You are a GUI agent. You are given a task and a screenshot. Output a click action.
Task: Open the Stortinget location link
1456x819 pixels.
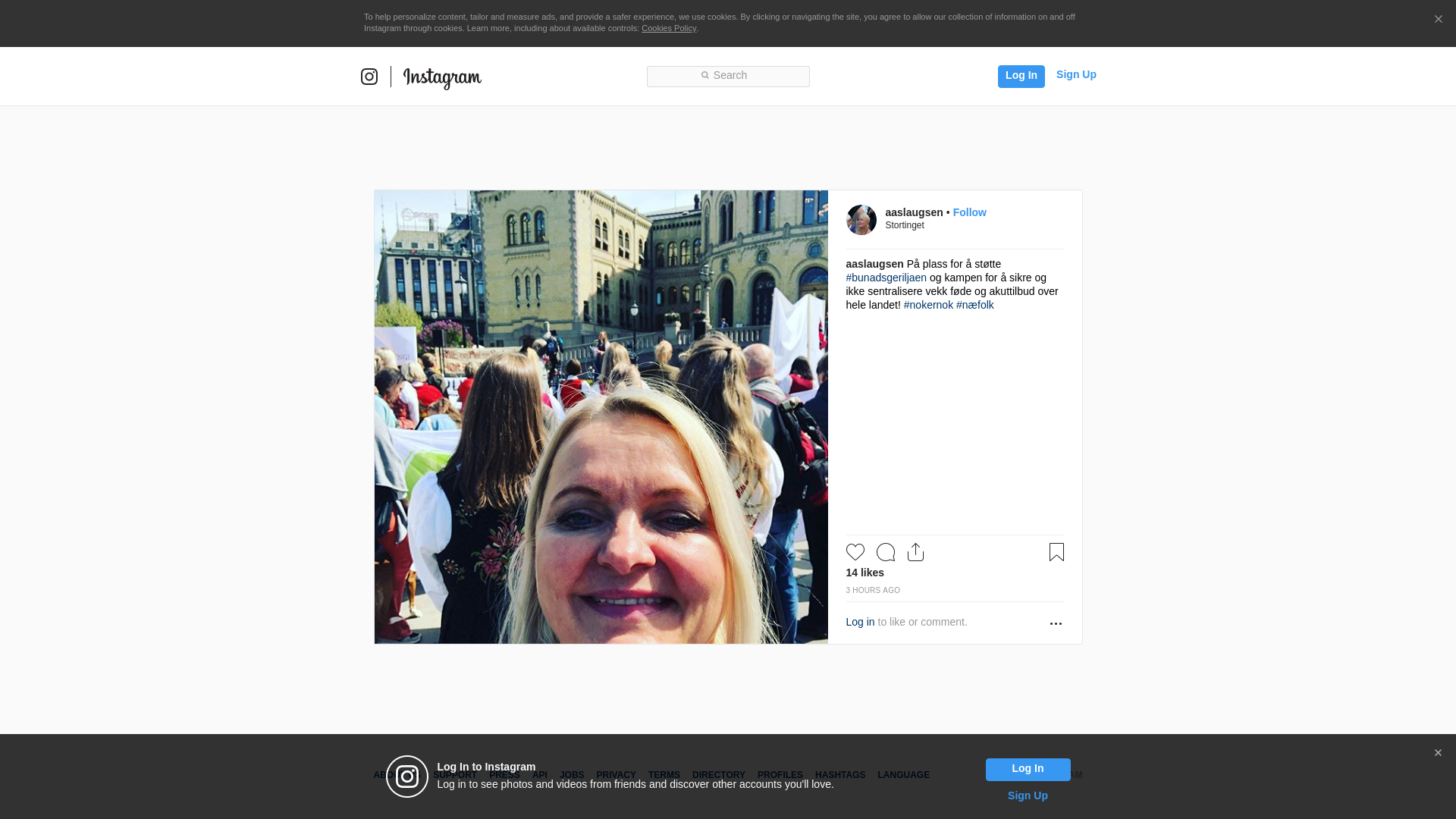click(904, 225)
